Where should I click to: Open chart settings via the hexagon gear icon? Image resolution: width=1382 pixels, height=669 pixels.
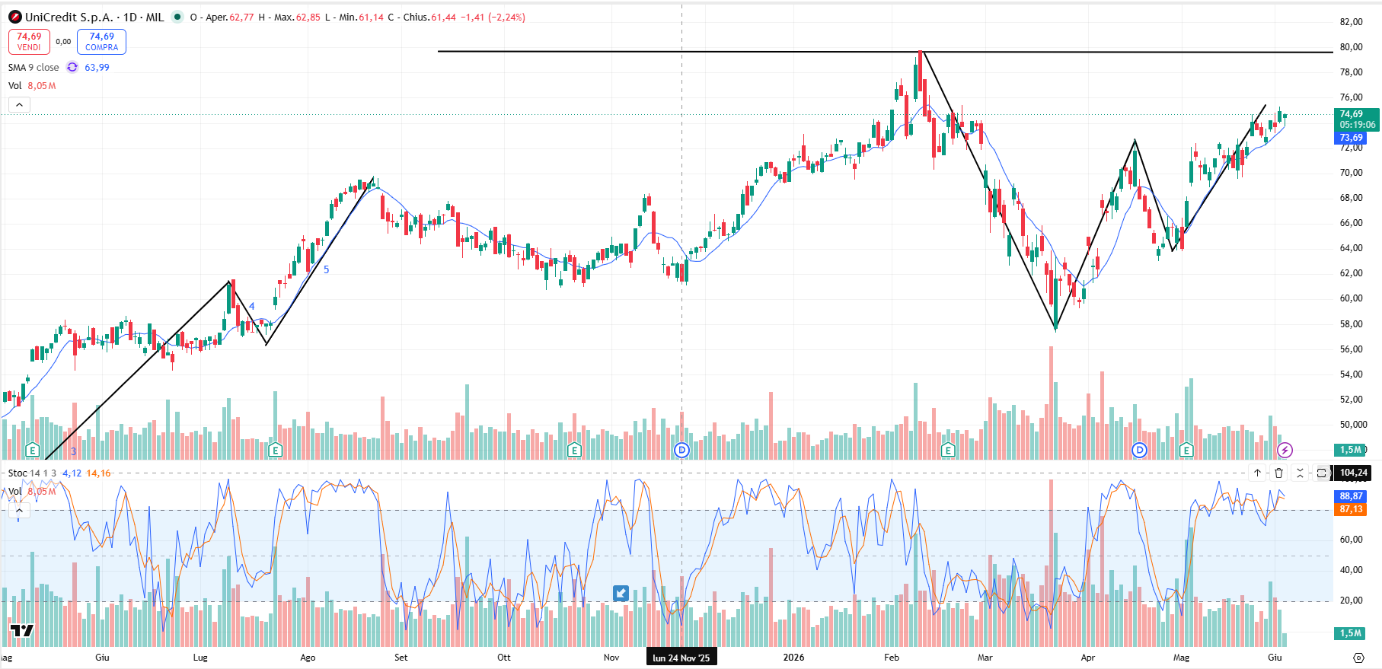coord(1357,657)
